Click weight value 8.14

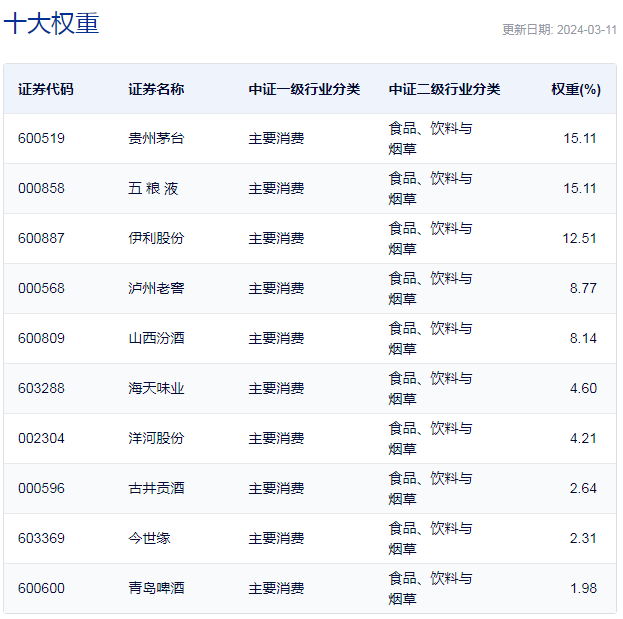pyautogui.click(x=583, y=339)
